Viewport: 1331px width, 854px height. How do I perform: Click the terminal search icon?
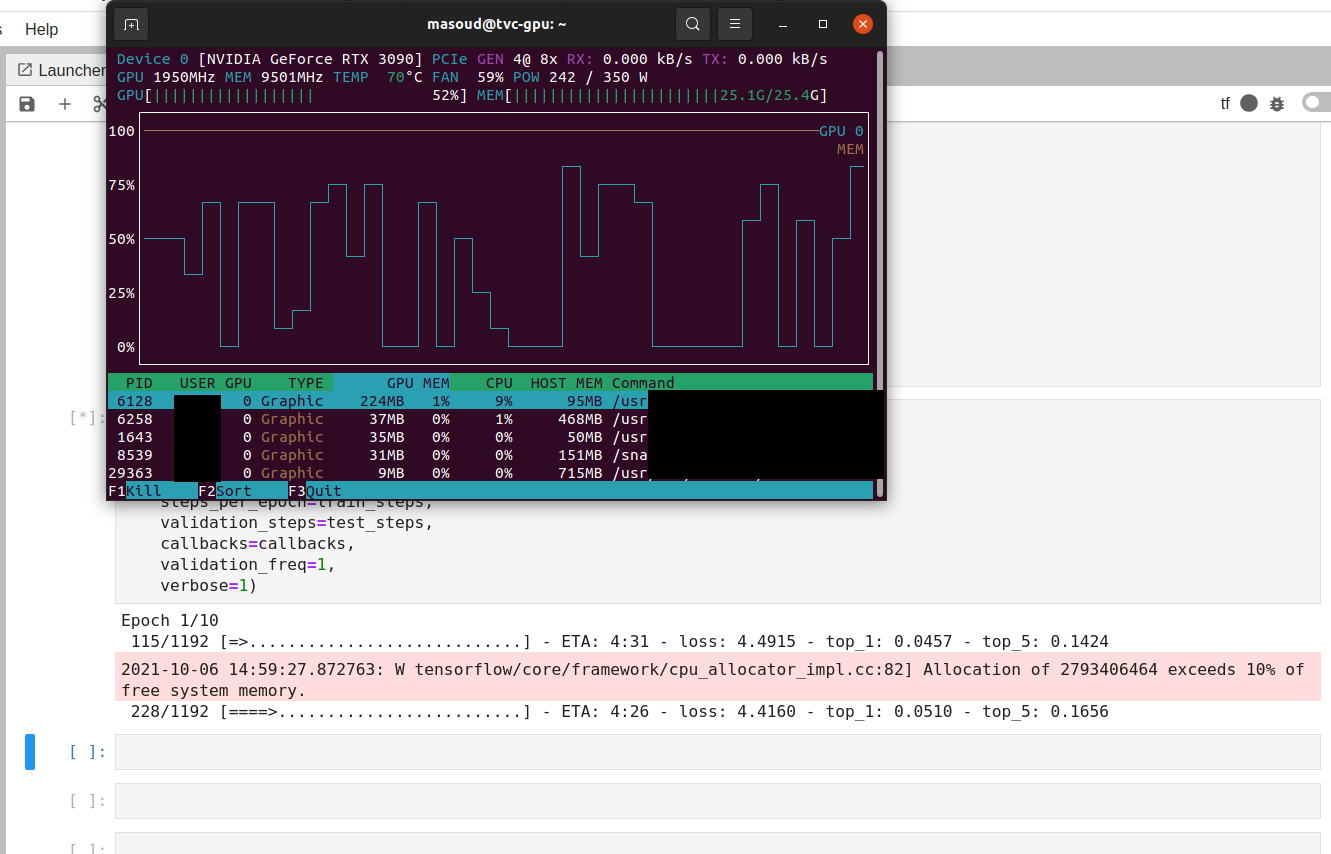click(x=692, y=24)
